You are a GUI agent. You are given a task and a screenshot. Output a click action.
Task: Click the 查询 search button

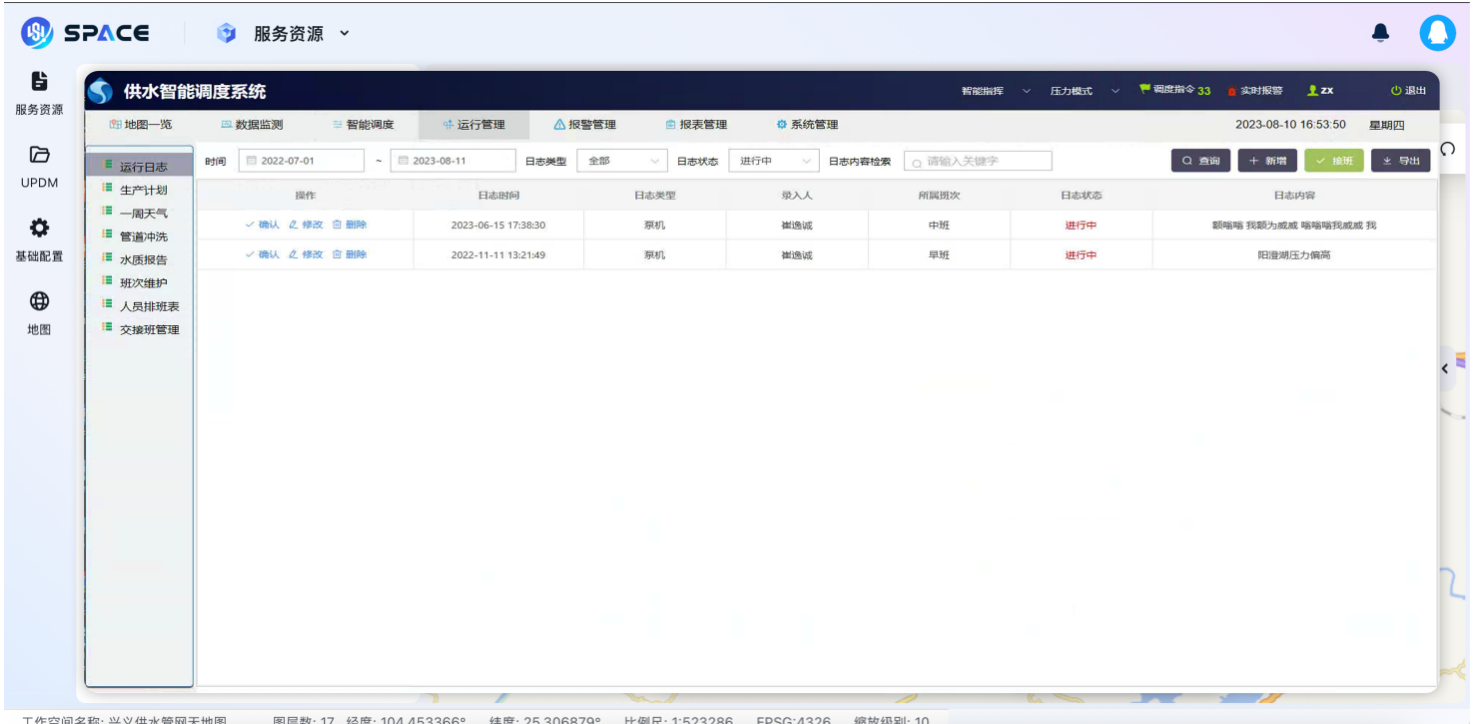click(x=1200, y=161)
